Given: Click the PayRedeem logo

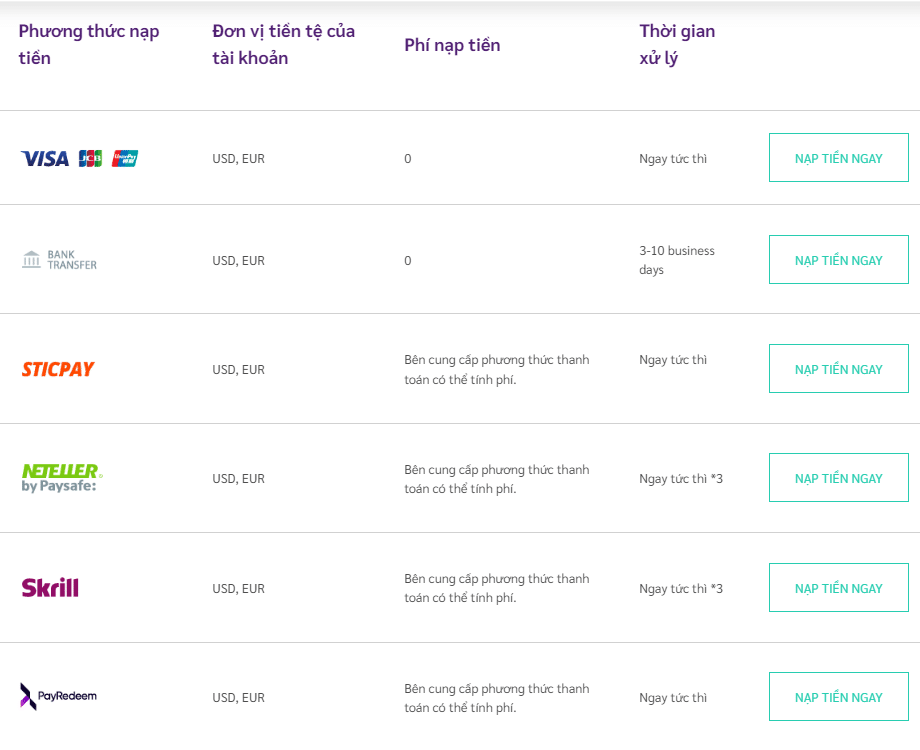Looking at the screenshot, I should 58,697.
